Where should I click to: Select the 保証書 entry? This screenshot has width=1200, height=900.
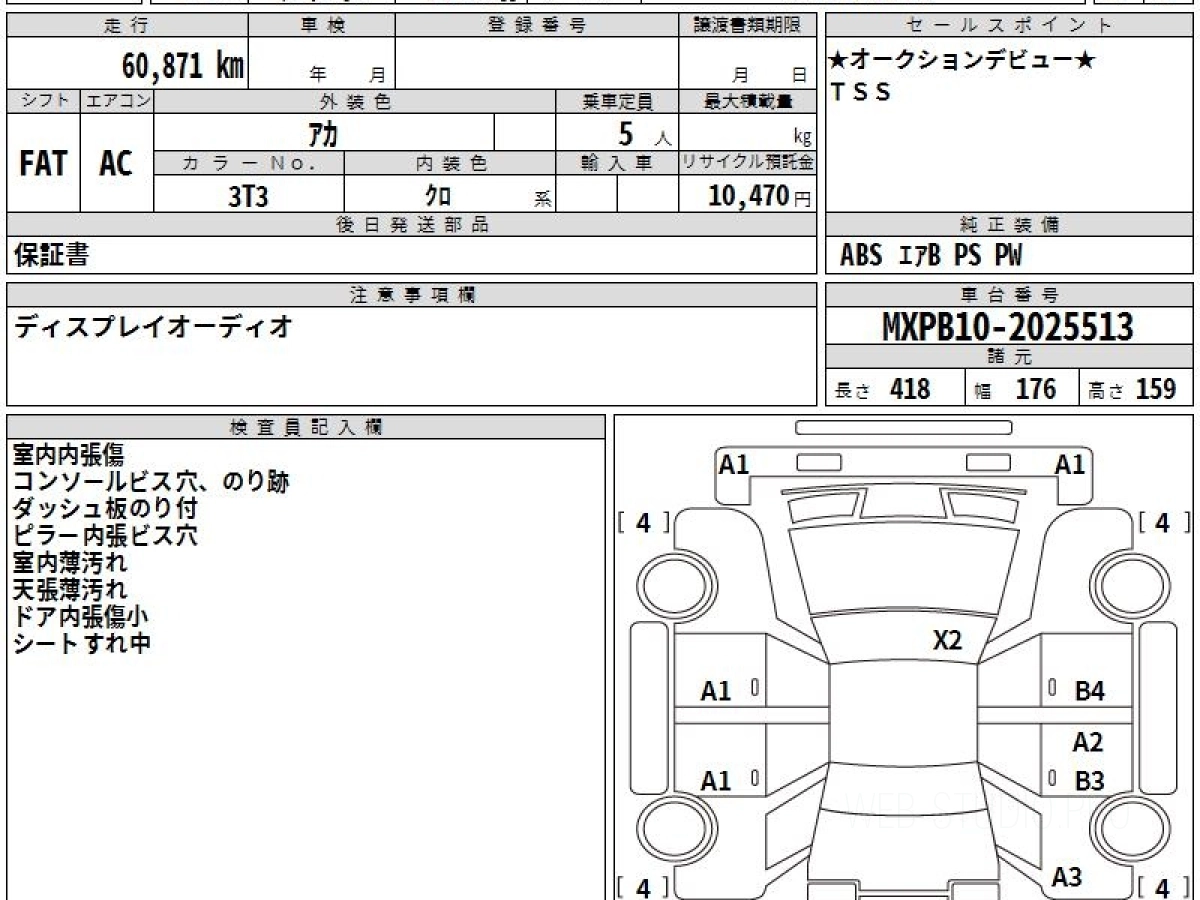pyautogui.click(x=51, y=255)
